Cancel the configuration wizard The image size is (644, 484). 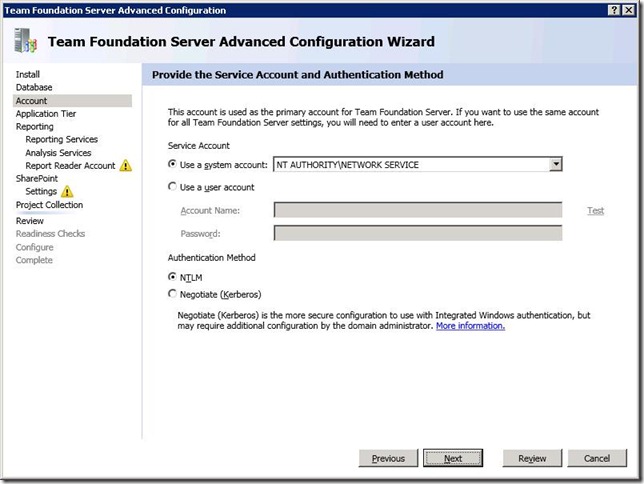pyautogui.click(x=597, y=458)
